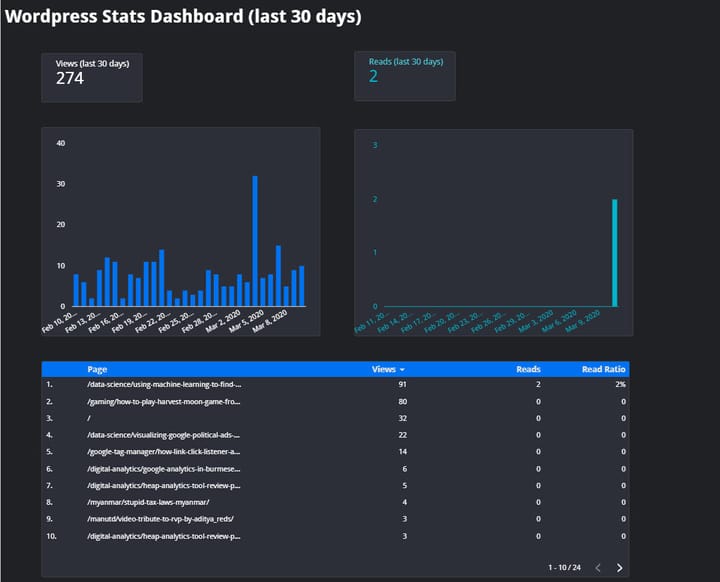
Task: Click the page path /data-science/using-machine-learning-to-find-...
Action: [164, 384]
